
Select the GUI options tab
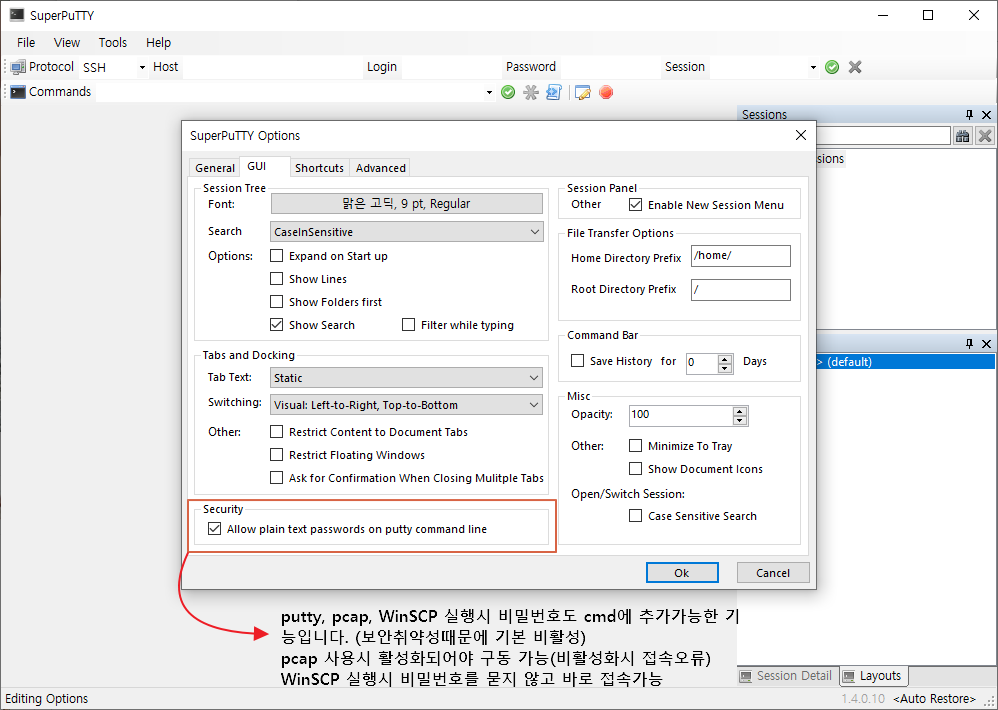coord(265,166)
